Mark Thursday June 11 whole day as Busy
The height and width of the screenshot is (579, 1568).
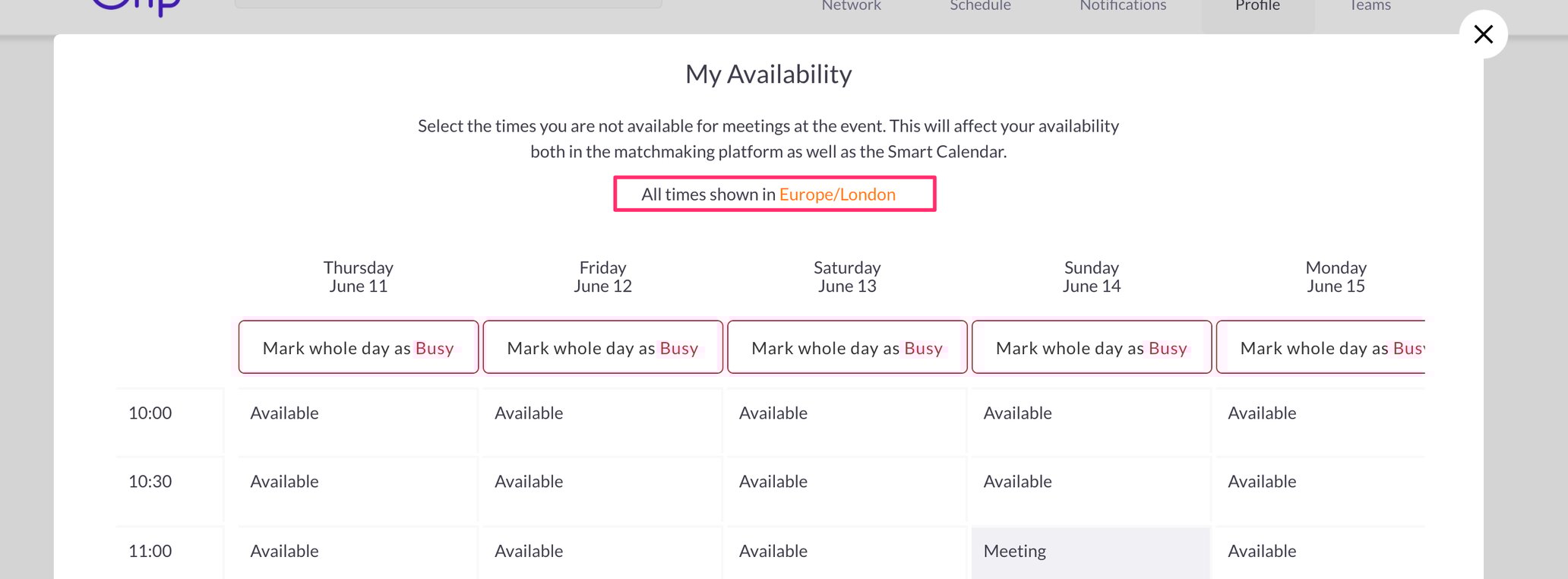point(358,347)
